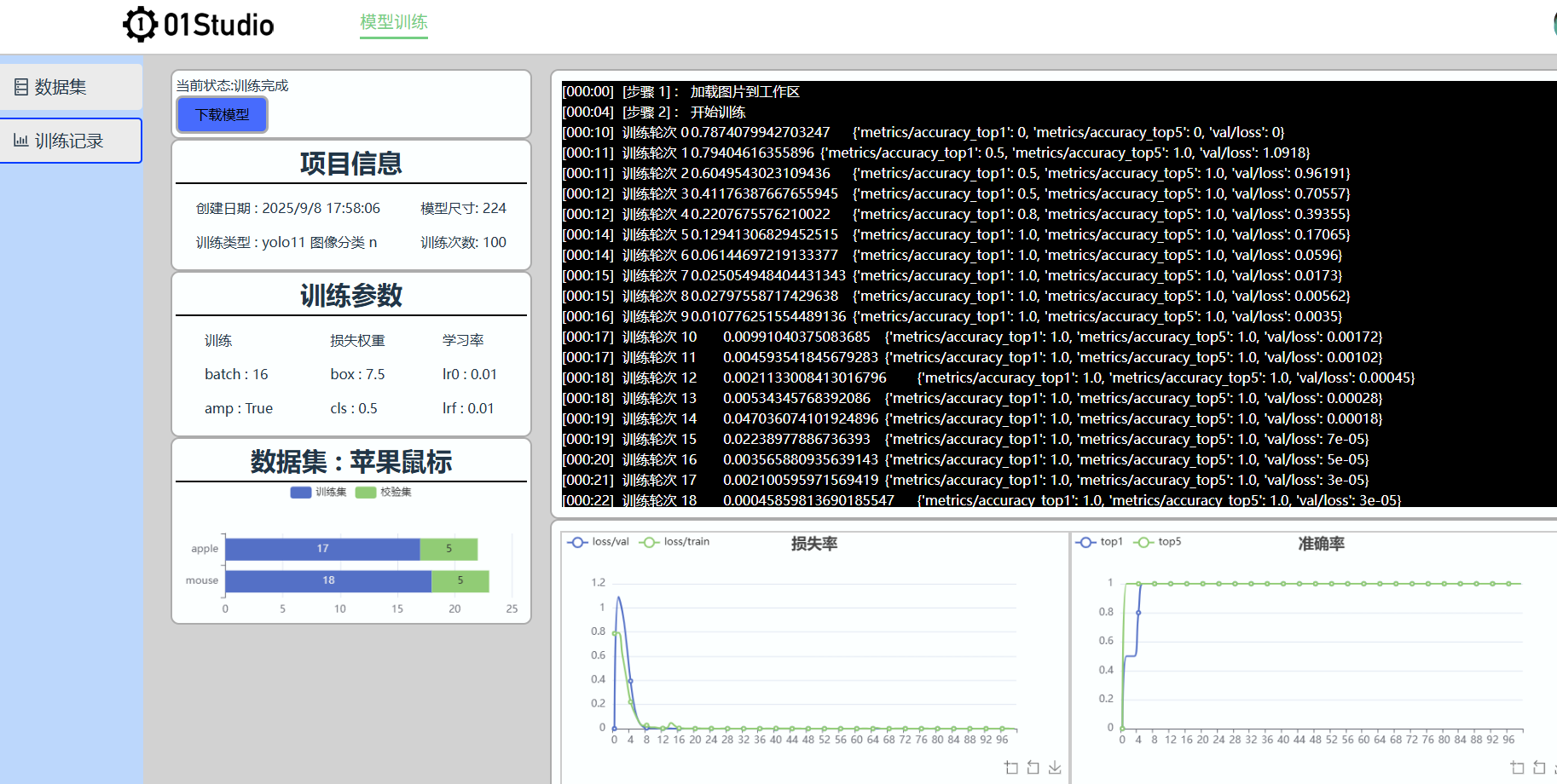
Task: Toggle loss/train series in loss legend
Action: point(674,542)
